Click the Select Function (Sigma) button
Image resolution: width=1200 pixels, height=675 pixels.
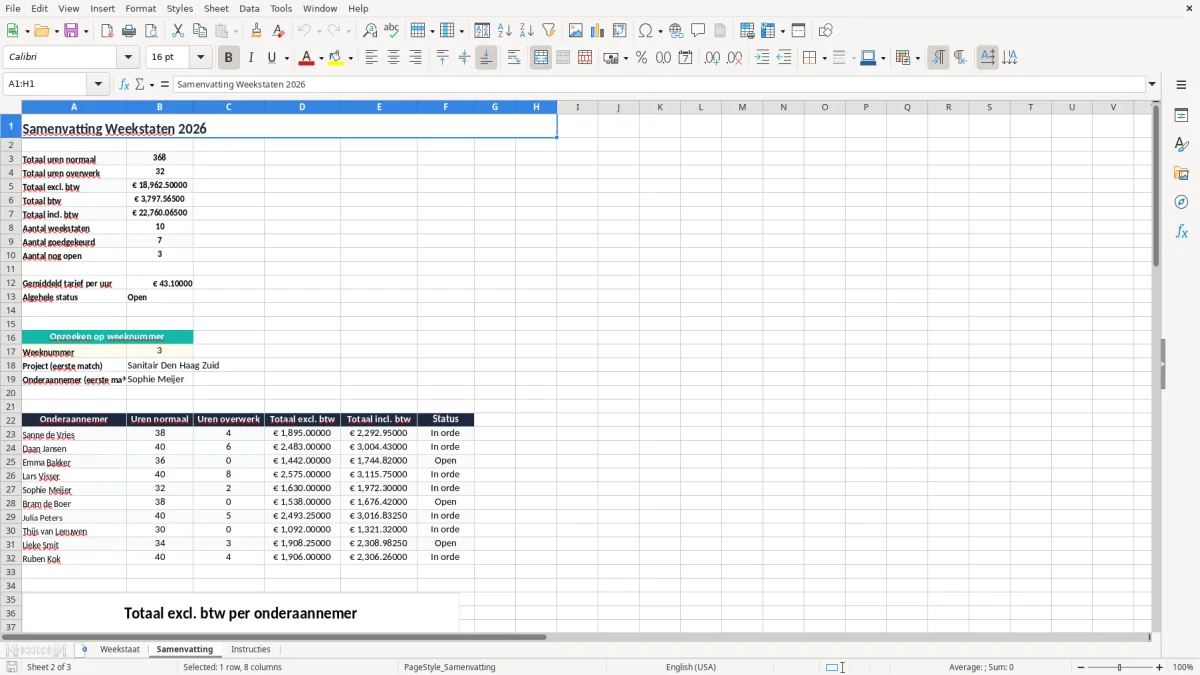point(140,84)
